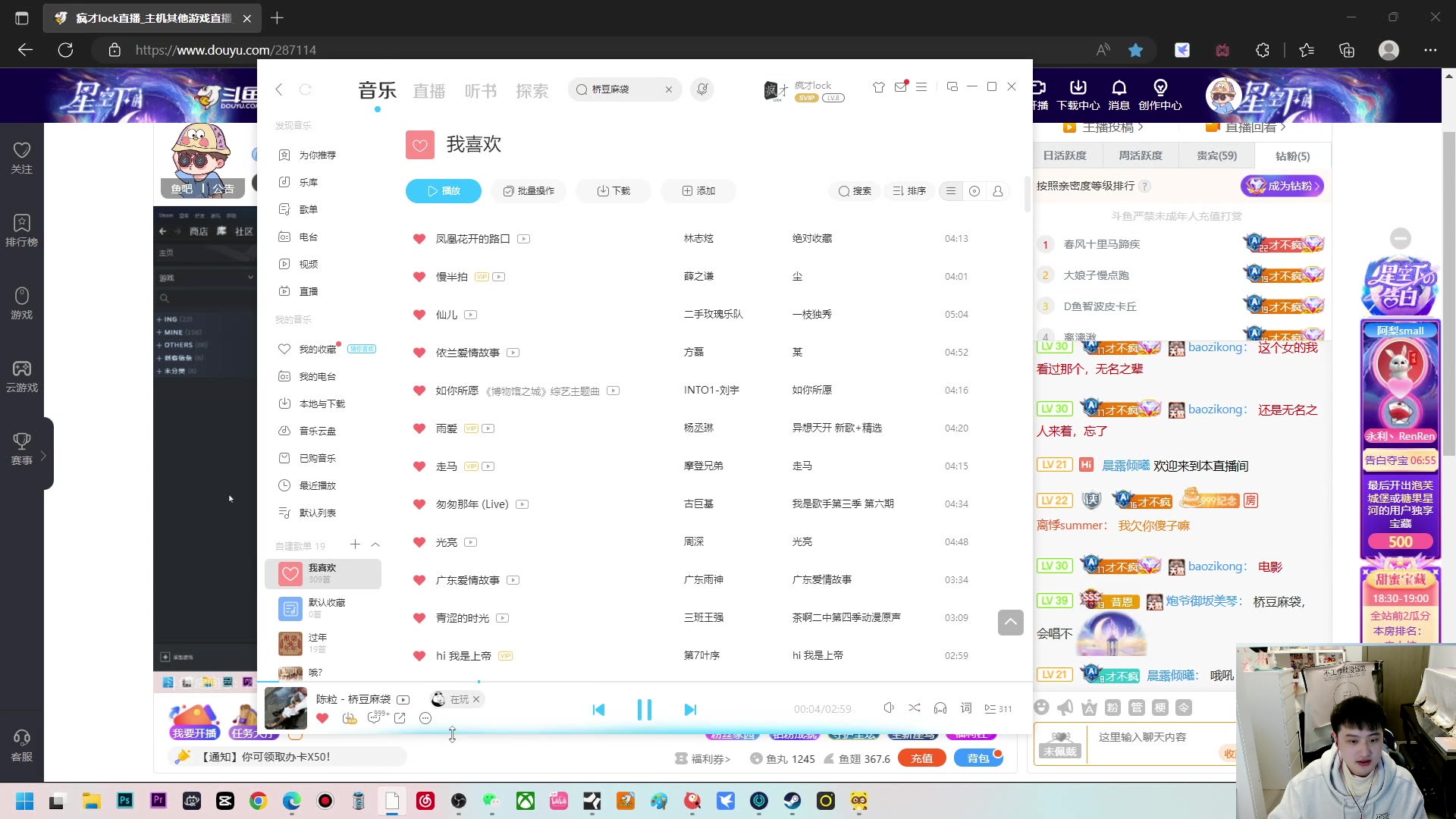Image resolution: width=1456 pixels, height=819 pixels.
Task: Skip to the previous track
Action: (598, 709)
